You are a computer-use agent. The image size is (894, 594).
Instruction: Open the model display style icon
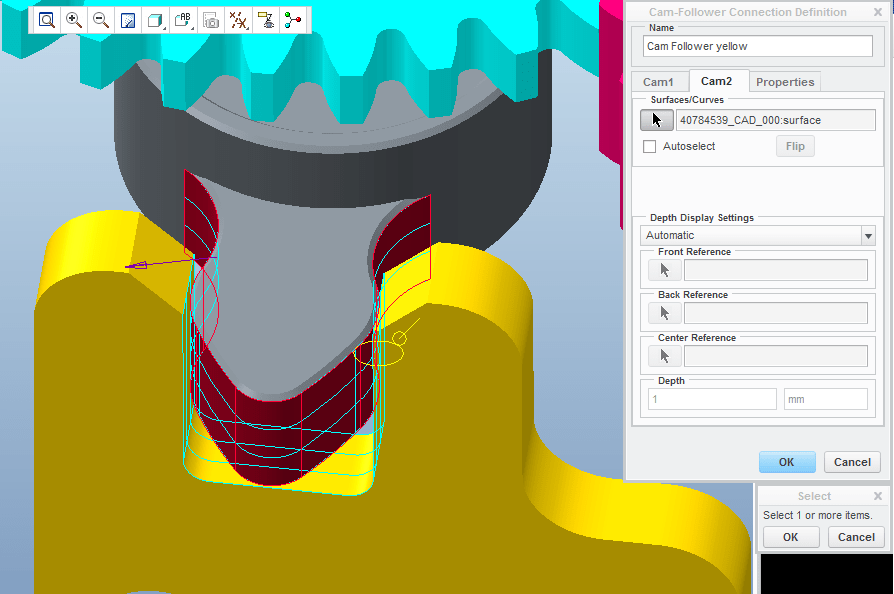point(153,18)
